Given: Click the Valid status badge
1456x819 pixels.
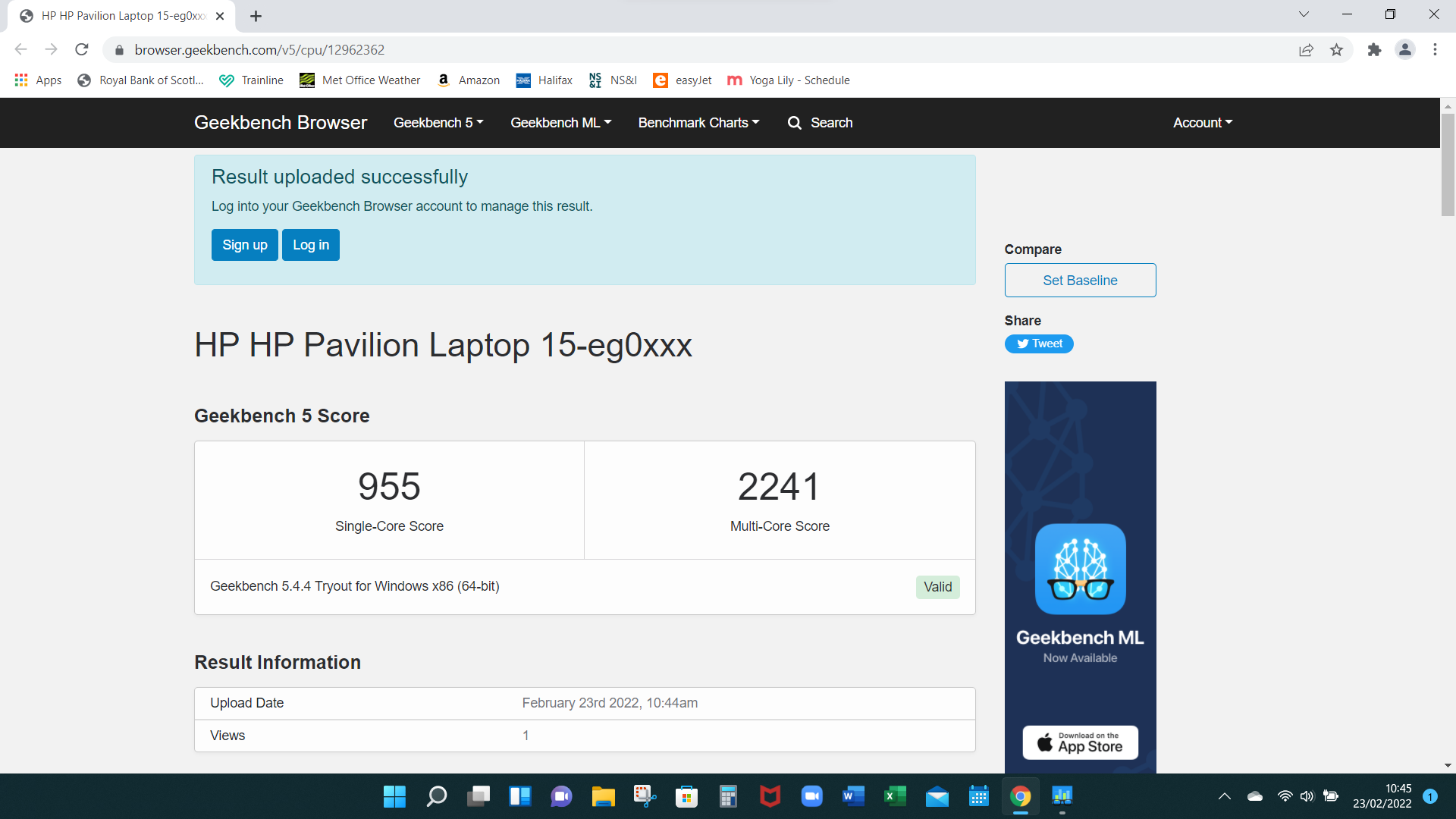Looking at the screenshot, I should tap(937, 587).
